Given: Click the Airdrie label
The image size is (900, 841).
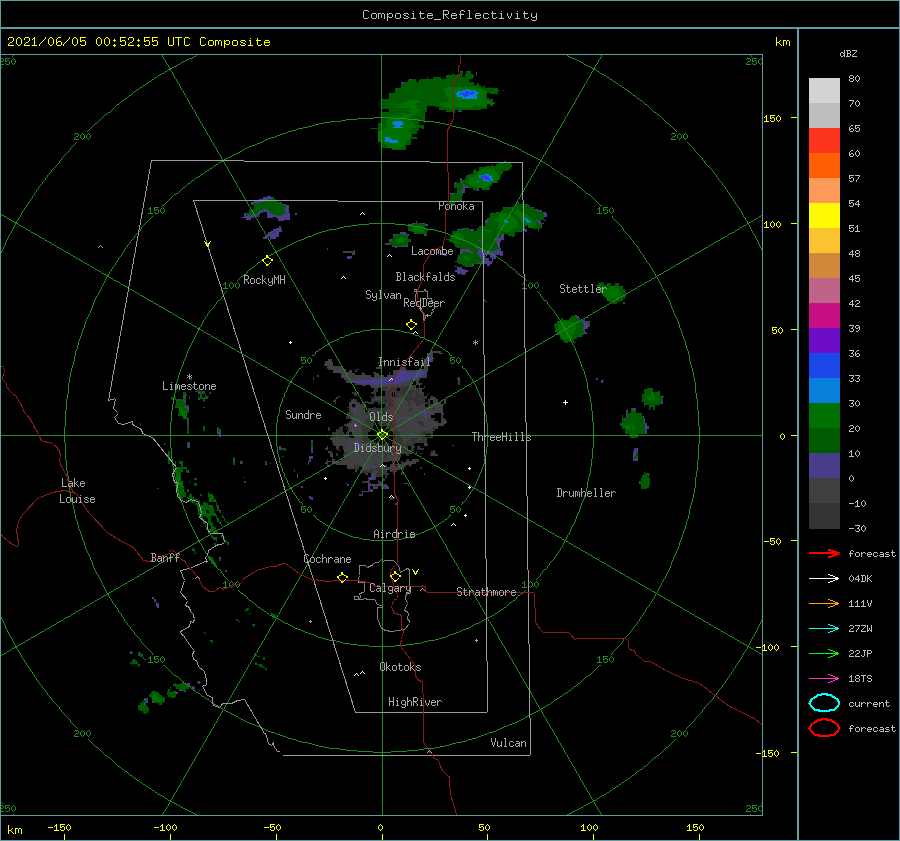Looking at the screenshot, I should [394, 534].
